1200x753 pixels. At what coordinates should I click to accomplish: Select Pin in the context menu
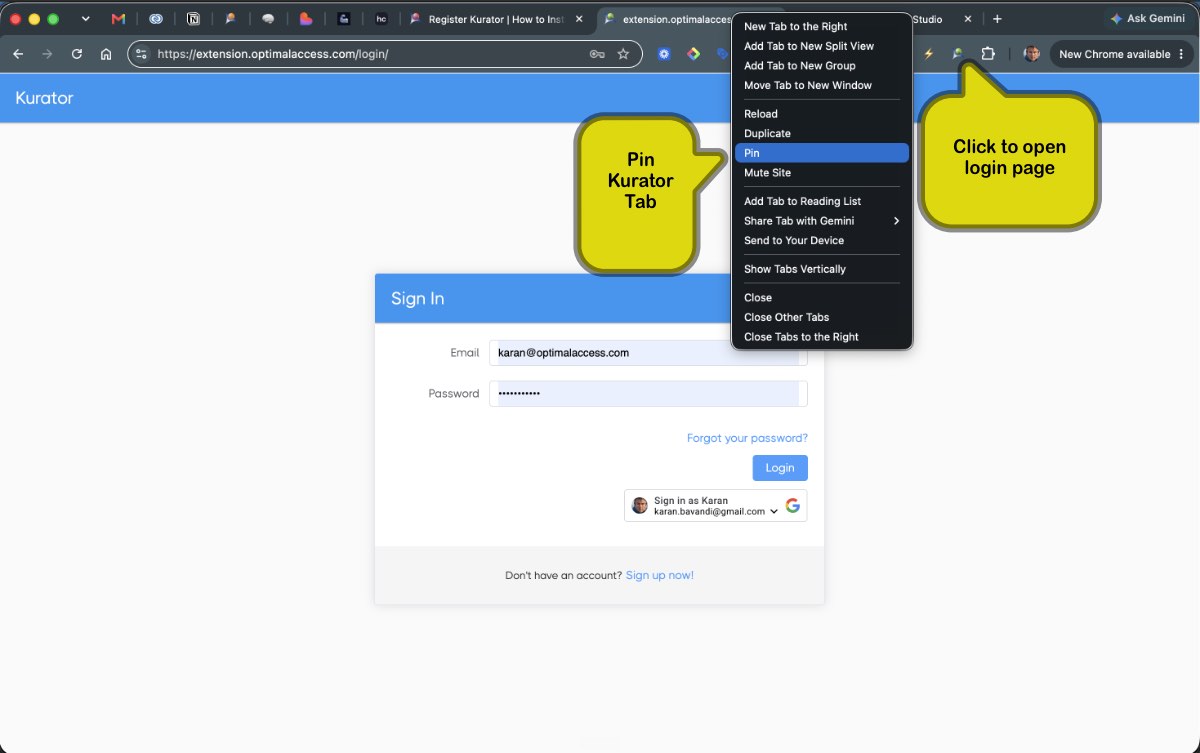click(821, 153)
